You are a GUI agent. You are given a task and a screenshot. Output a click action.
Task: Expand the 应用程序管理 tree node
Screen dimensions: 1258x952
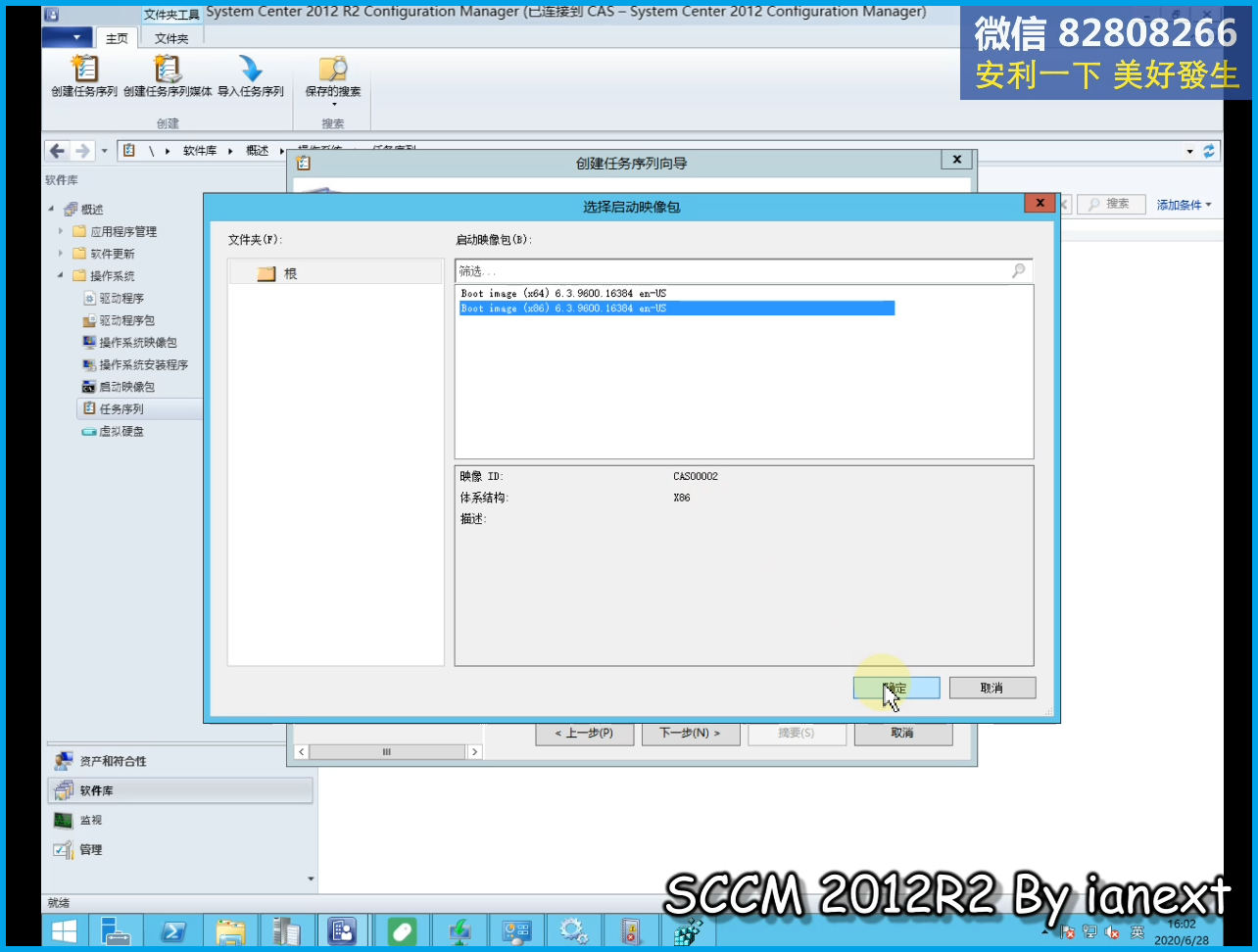click(61, 231)
